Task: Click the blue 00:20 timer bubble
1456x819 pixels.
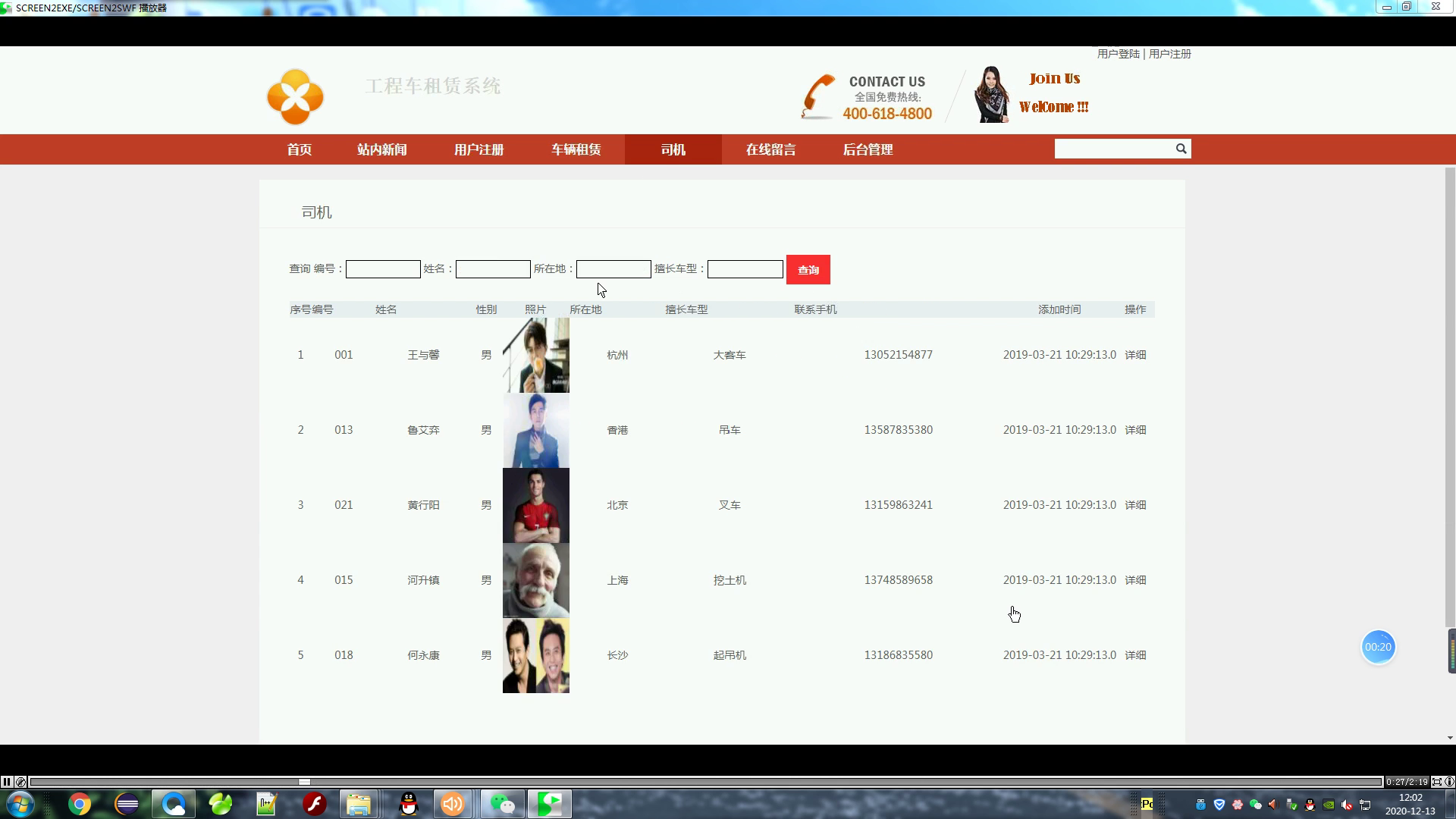Action: coord(1378,647)
